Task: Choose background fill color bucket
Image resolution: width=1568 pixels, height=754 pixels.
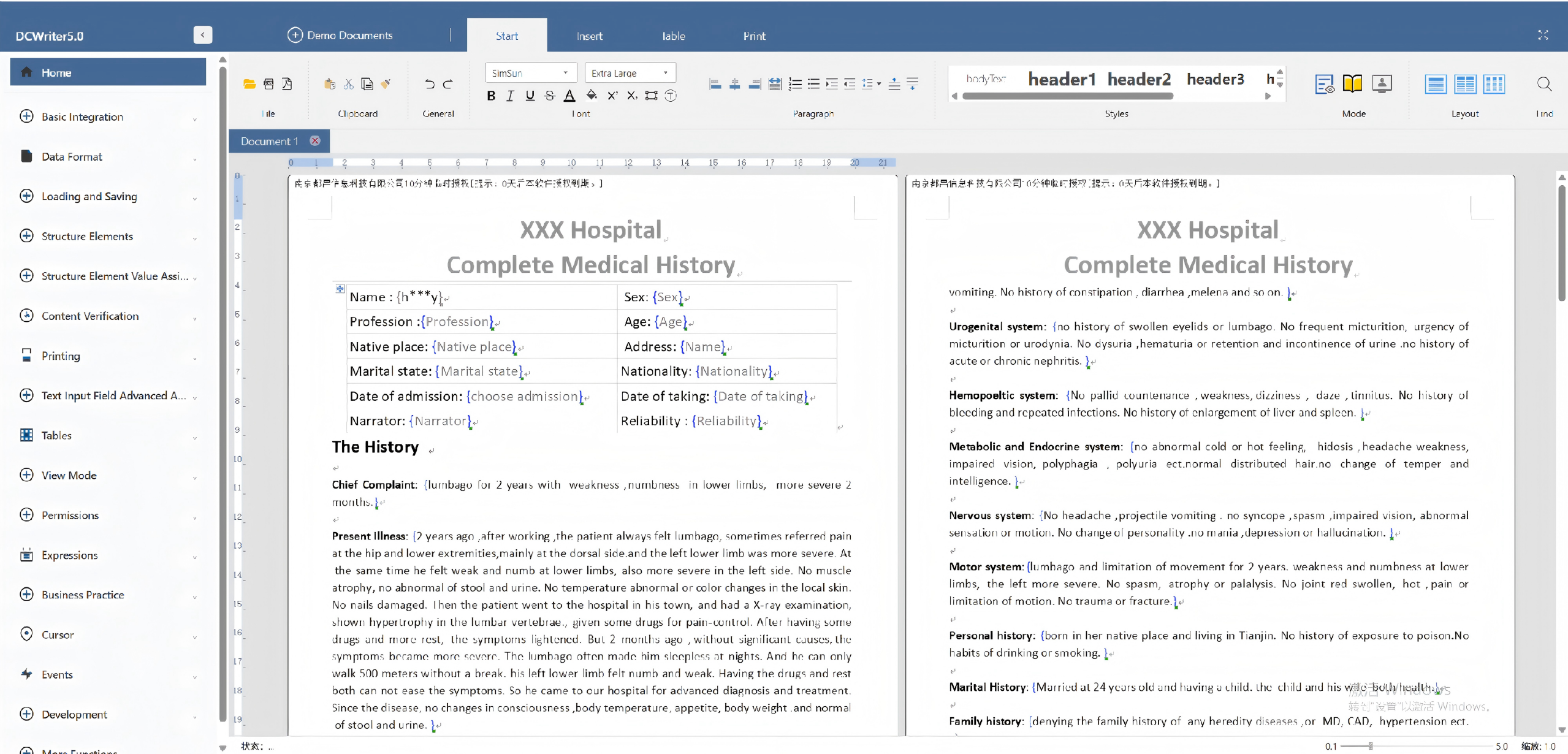Action: pos(592,96)
